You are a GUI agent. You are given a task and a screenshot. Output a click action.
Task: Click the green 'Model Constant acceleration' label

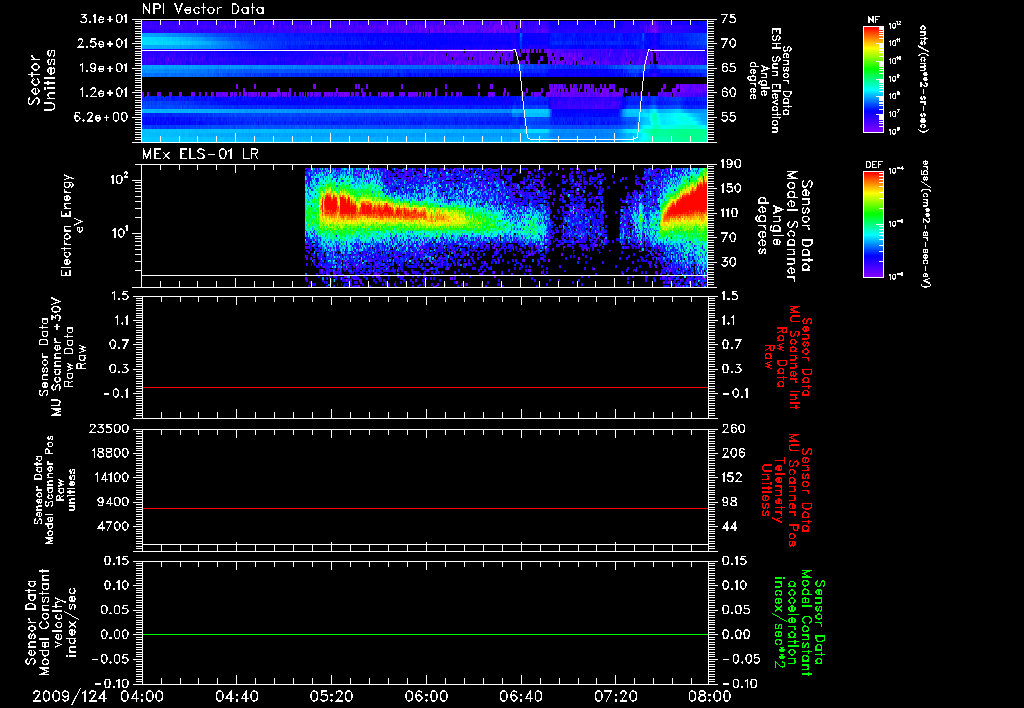pyautogui.click(x=799, y=622)
